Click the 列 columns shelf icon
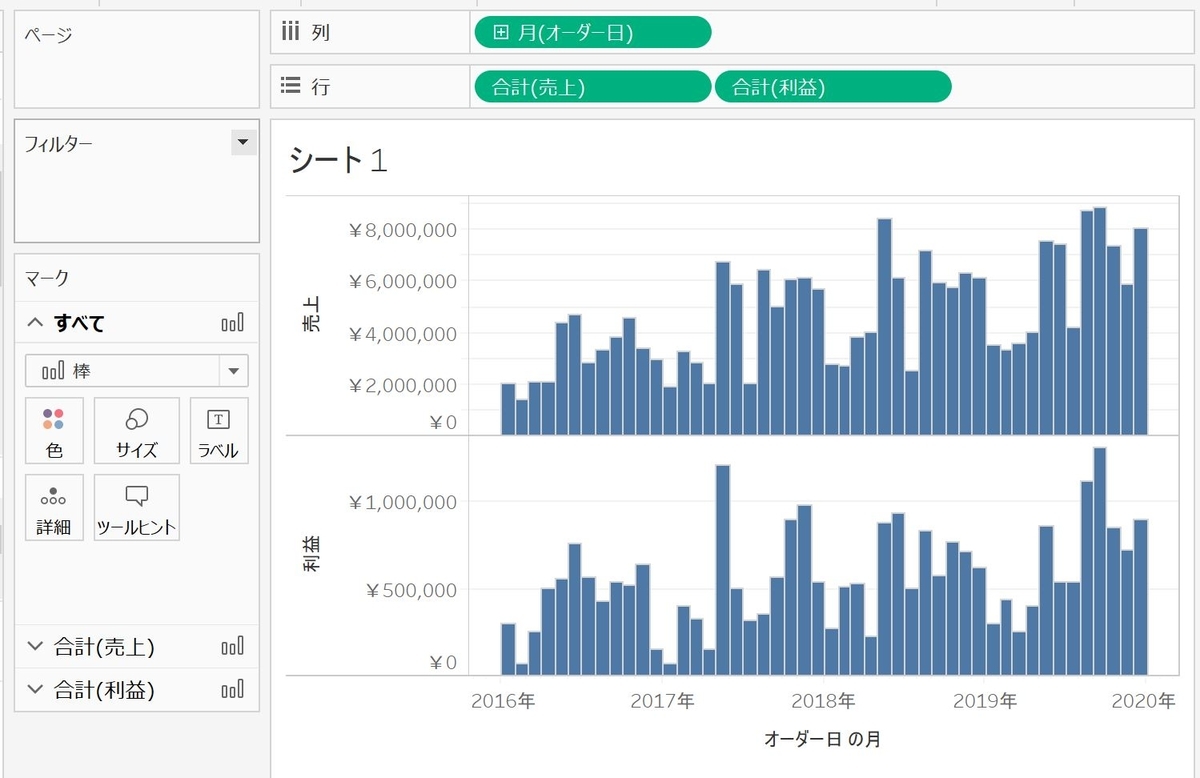Image resolution: width=1200 pixels, height=778 pixels. click(291, 32)
